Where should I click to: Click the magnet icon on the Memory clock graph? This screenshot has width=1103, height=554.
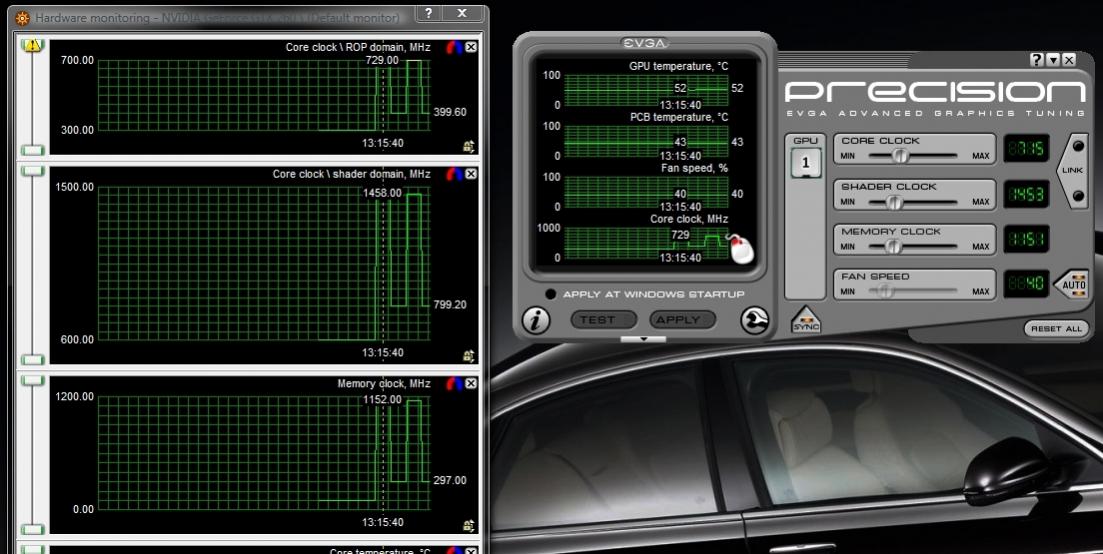pos(454,384)
